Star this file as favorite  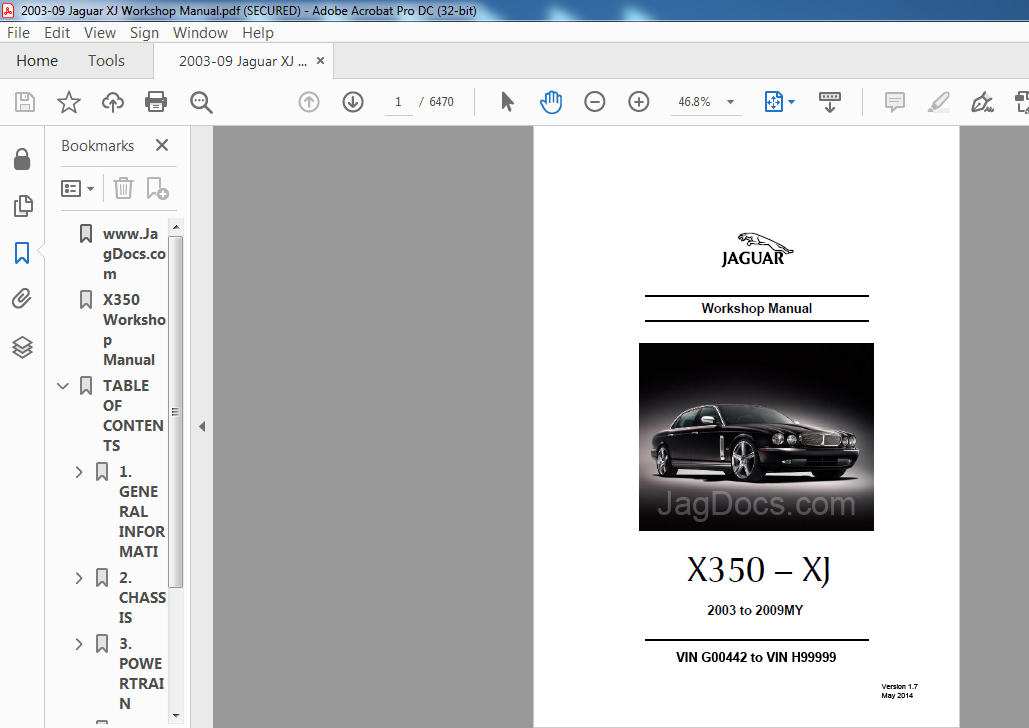(68, 102)
